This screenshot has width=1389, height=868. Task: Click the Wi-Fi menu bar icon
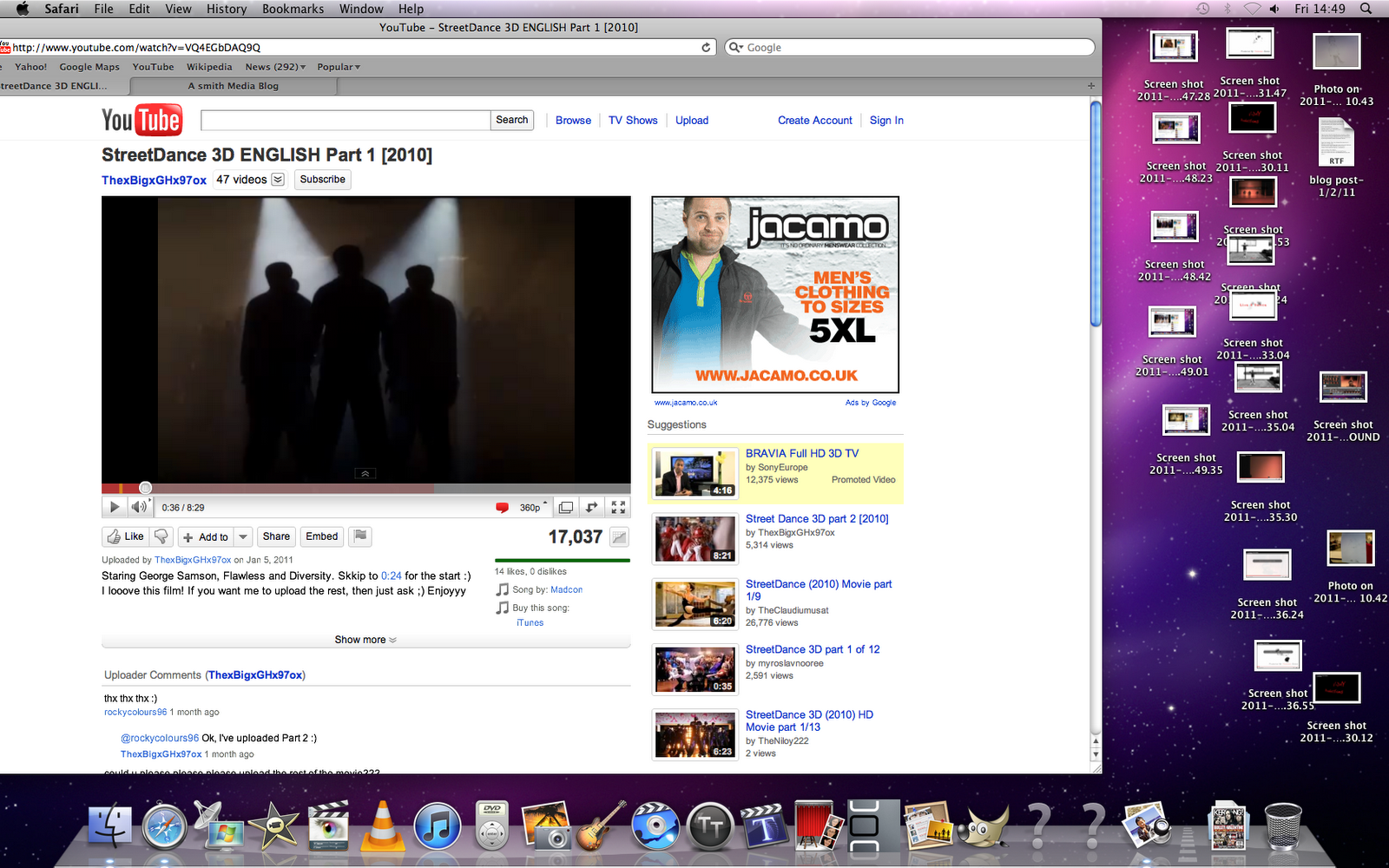coord(1252,9)
